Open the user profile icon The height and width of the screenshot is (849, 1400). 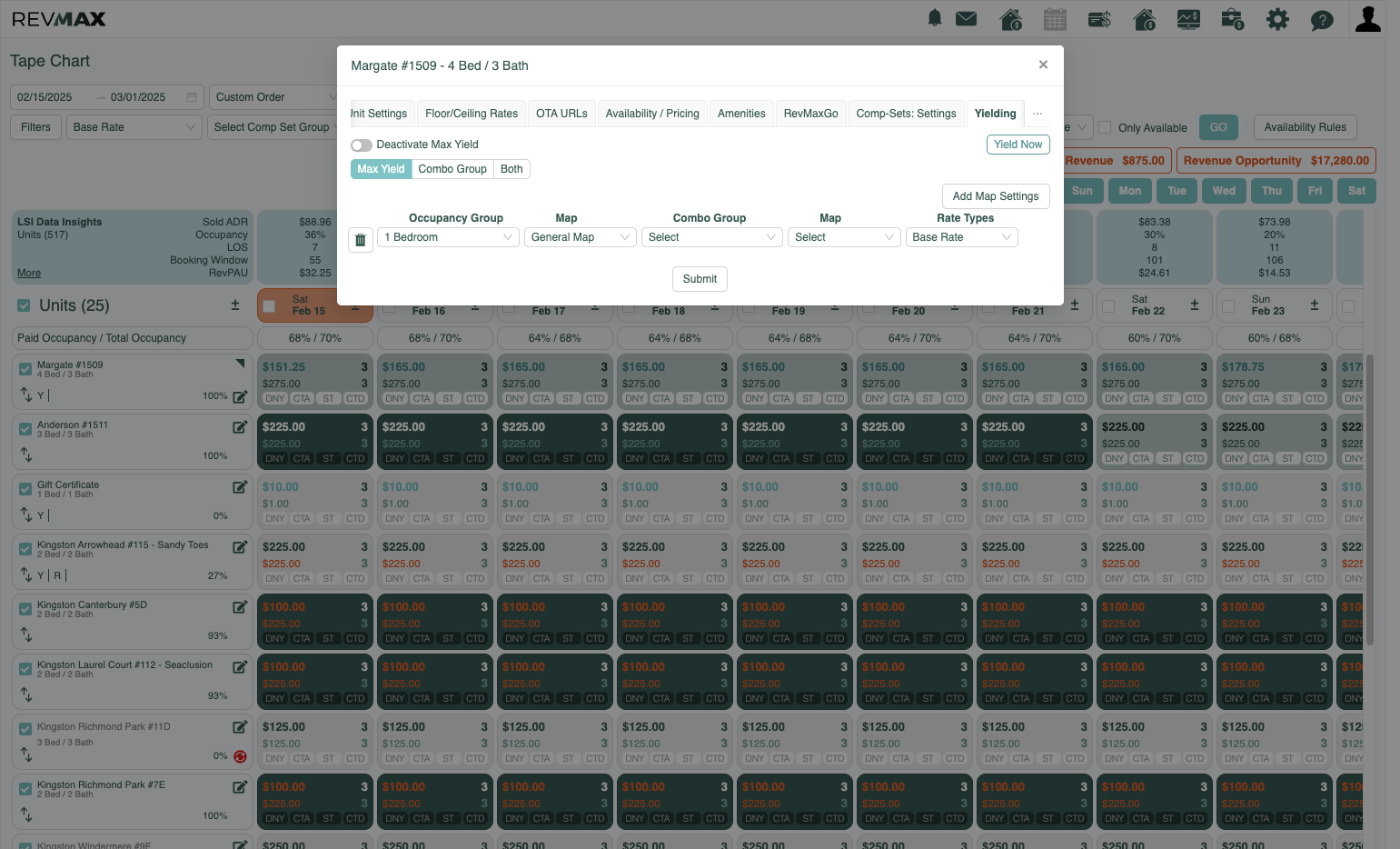tap(1368, 18)
